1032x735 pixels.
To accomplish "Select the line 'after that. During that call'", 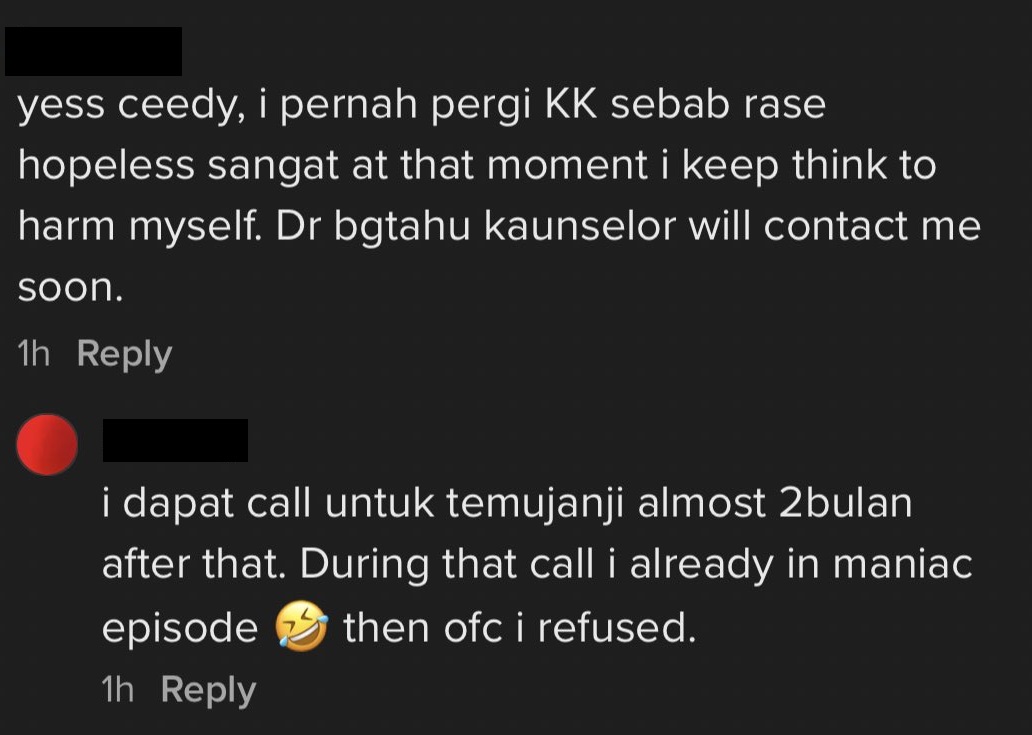I will pos(537,564).
